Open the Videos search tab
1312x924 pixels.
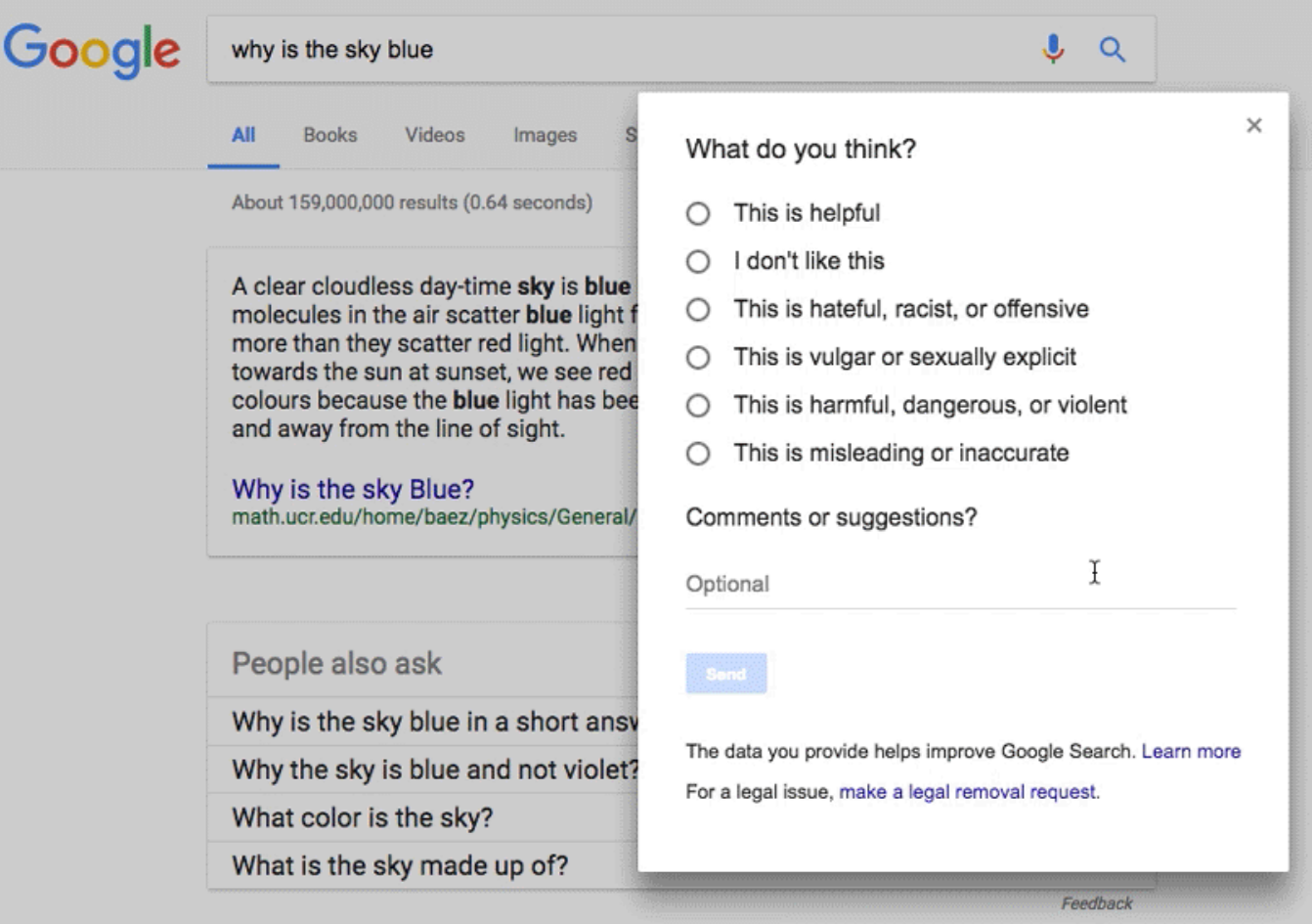(435, 135)
